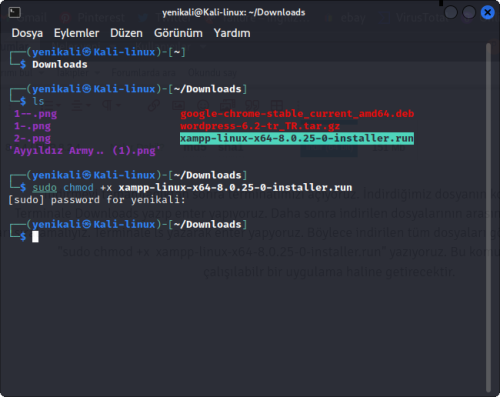
Task: Click the minimize window circle button
Action: pyautogui.click(x=451, y=13)
